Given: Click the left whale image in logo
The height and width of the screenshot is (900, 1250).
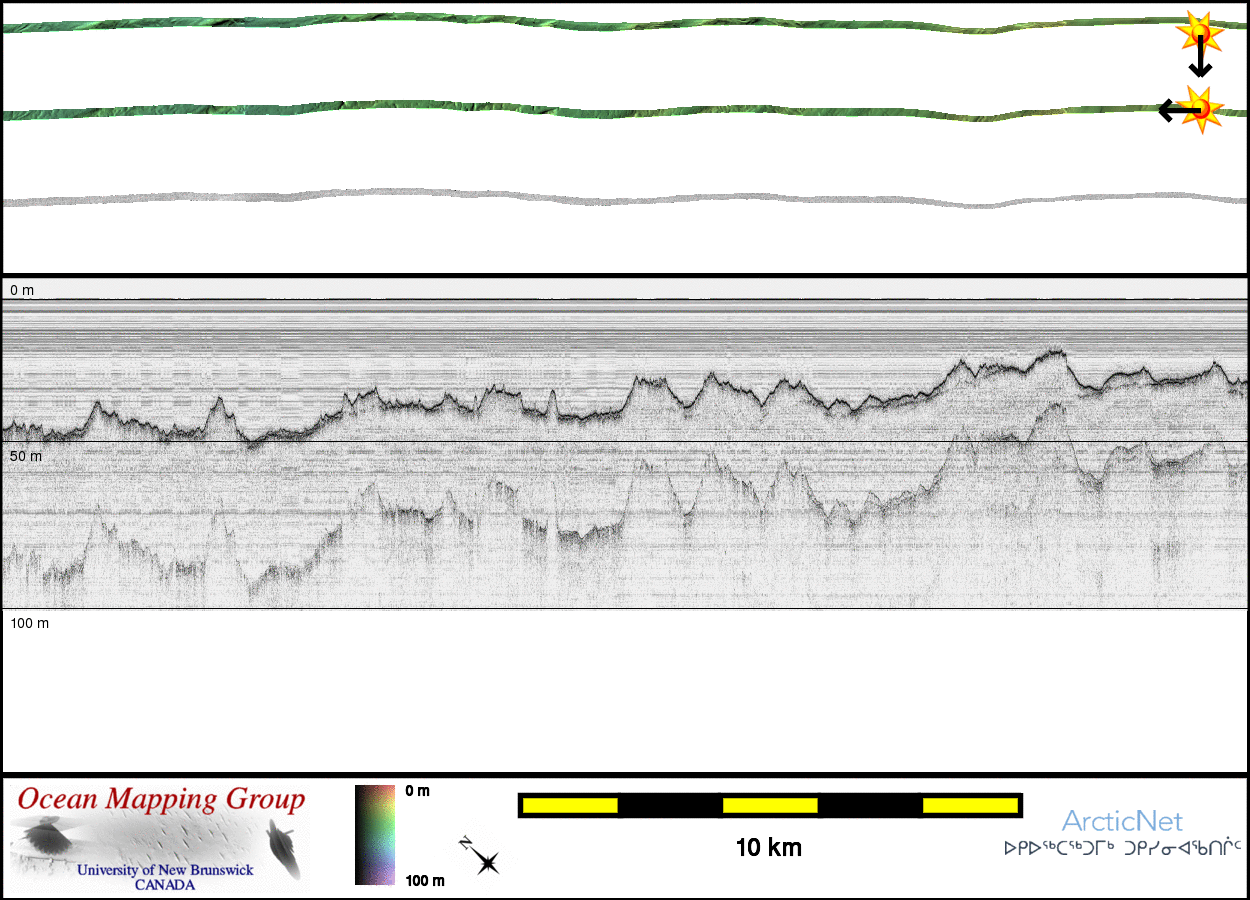Looking at the screenshot, I should click(x=47, y=837).
